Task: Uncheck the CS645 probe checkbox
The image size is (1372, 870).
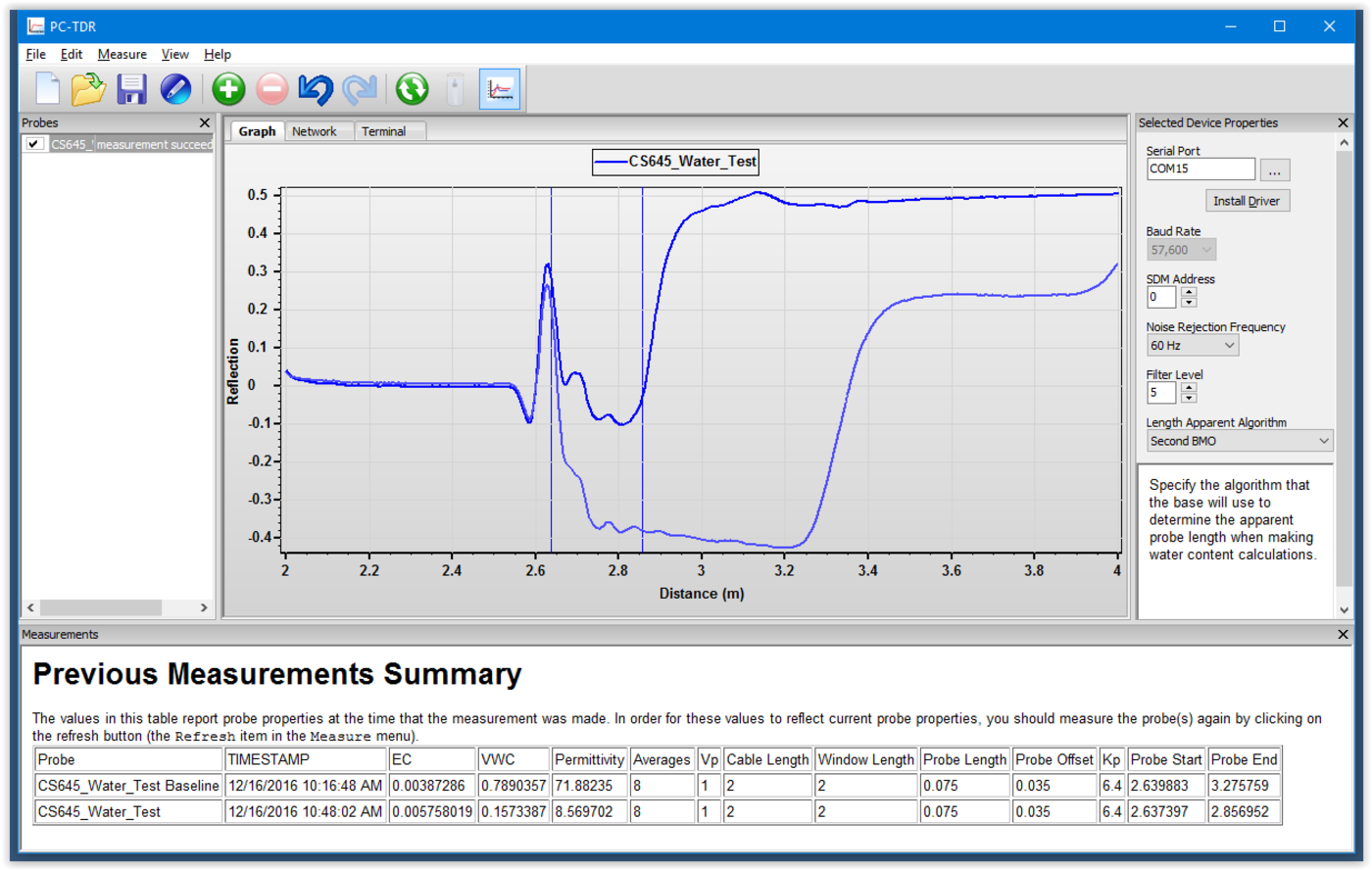Action: pyautogui.click(x=34, y=144)
